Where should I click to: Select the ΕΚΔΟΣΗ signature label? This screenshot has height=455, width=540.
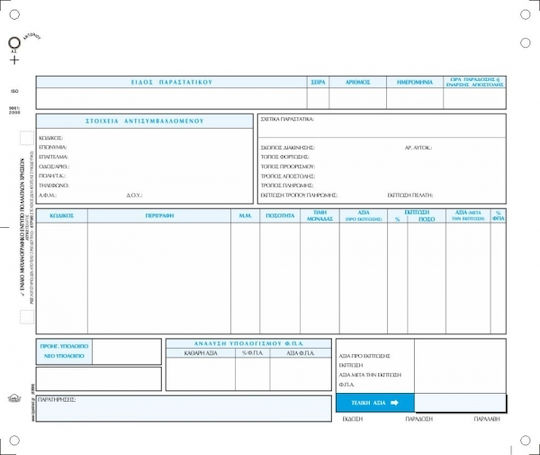353,419
